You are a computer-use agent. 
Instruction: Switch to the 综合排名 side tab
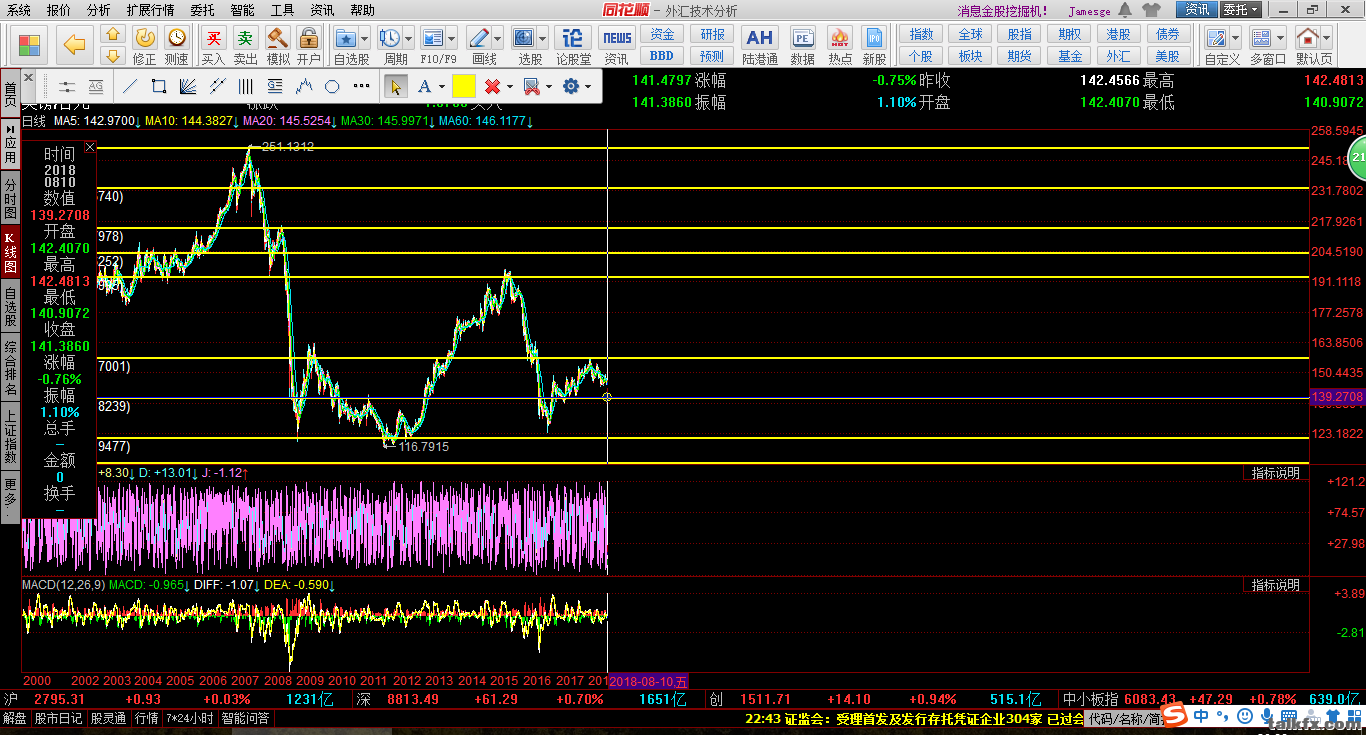10,368
